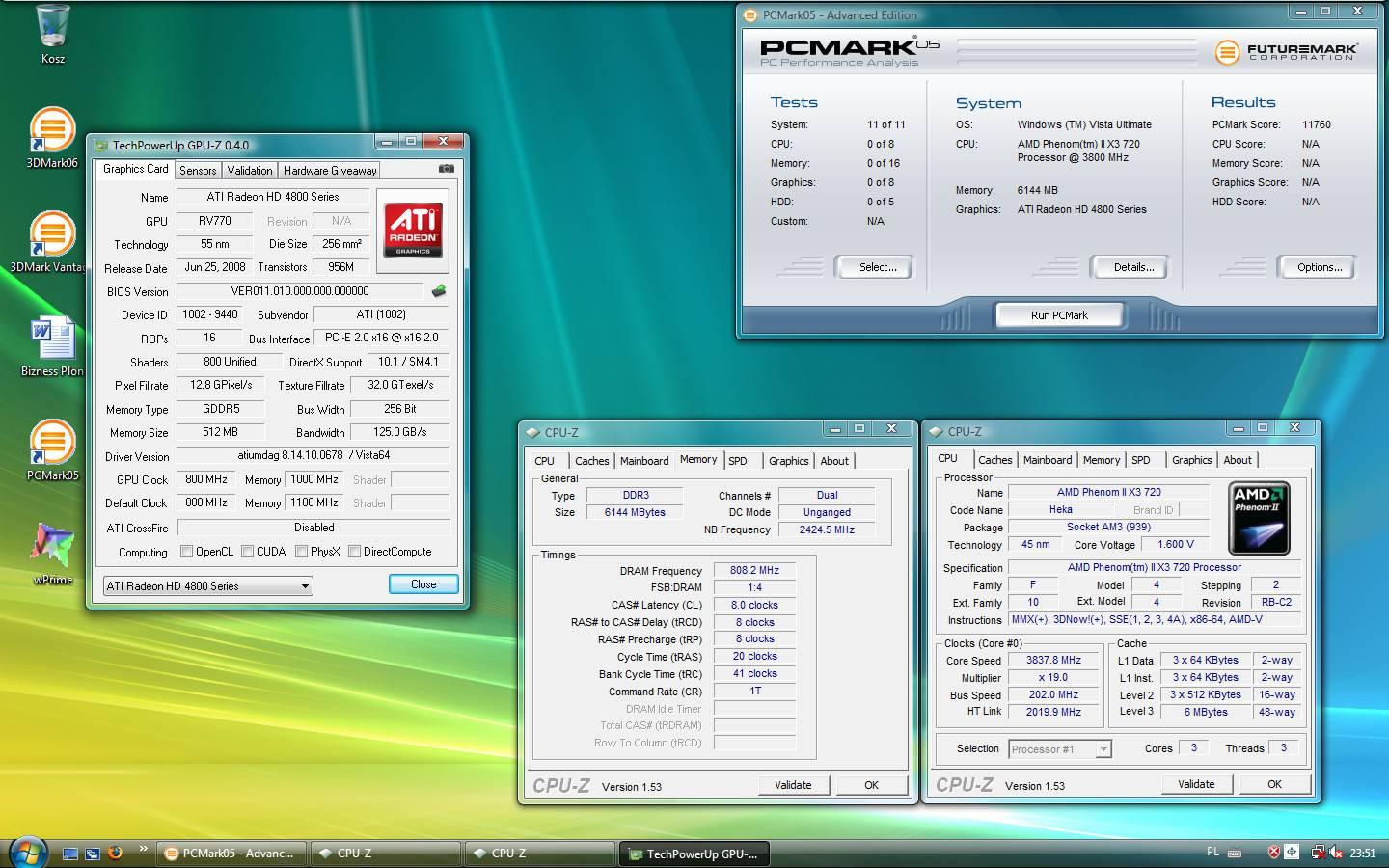Image resolution: width=1389 pixels, height=868 pixels.
Task: Switch to the Sensors tab in GPU-Z
Action: pos(198,170)
